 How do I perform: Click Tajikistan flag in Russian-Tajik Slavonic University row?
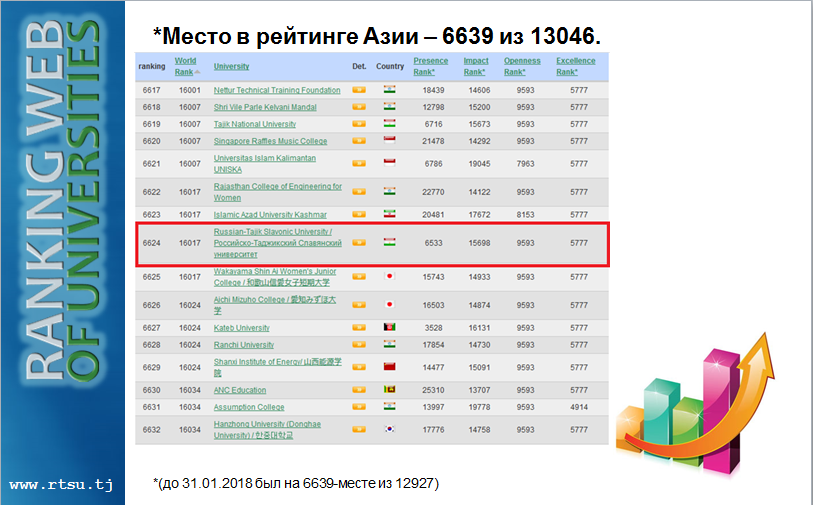pyautogui.click(x=389, y=242)
